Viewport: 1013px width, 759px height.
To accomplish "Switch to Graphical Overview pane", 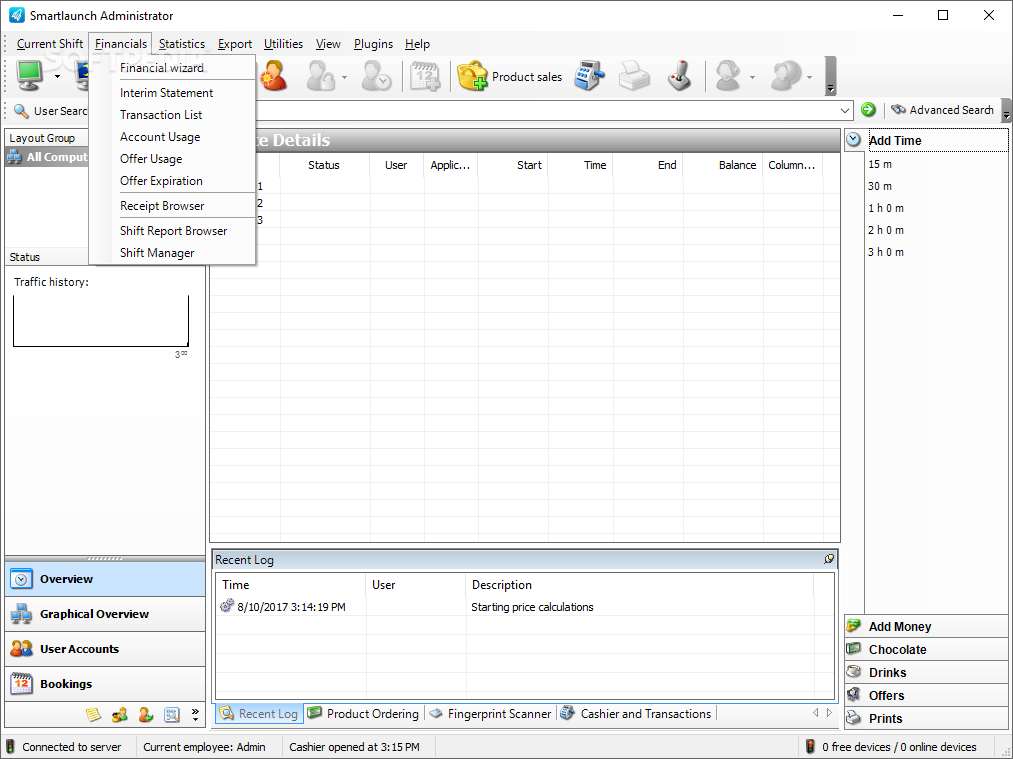I will point(105,614).
